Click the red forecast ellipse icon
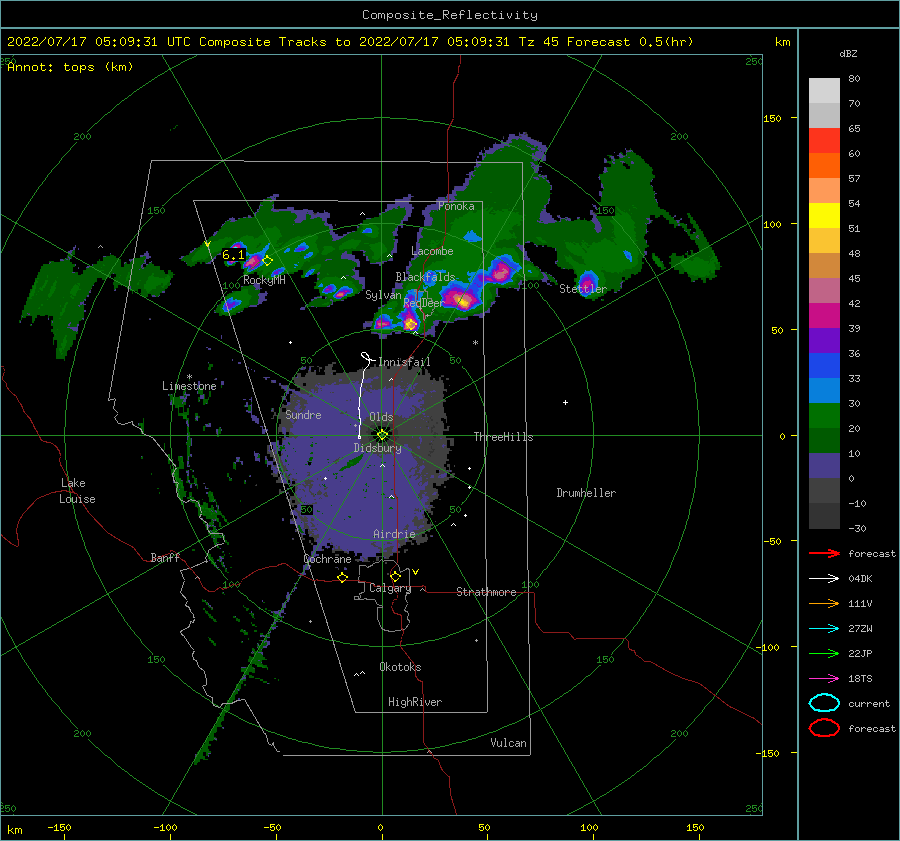This screenshot has height=841, width=900. [824, 728]
